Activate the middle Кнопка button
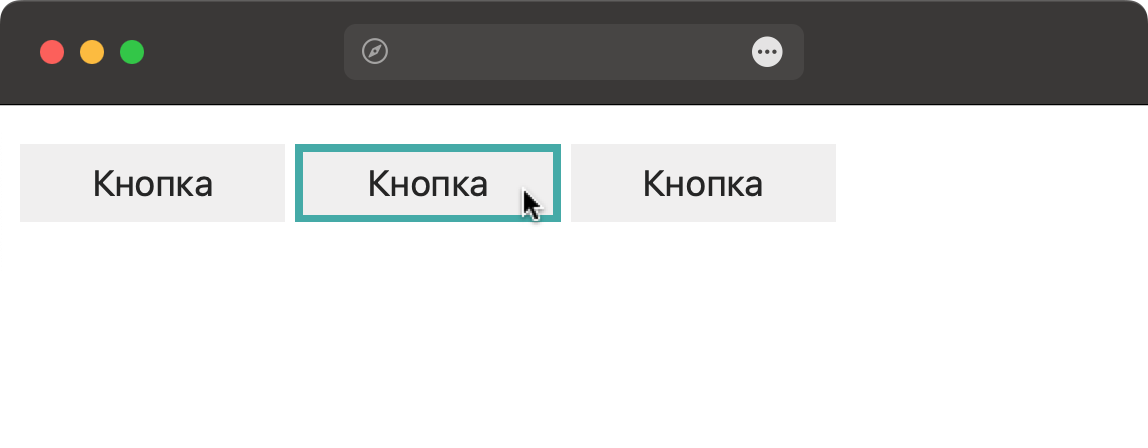Screen dimensions: 1148x448 pyautogui.click(x=428, y=183)
